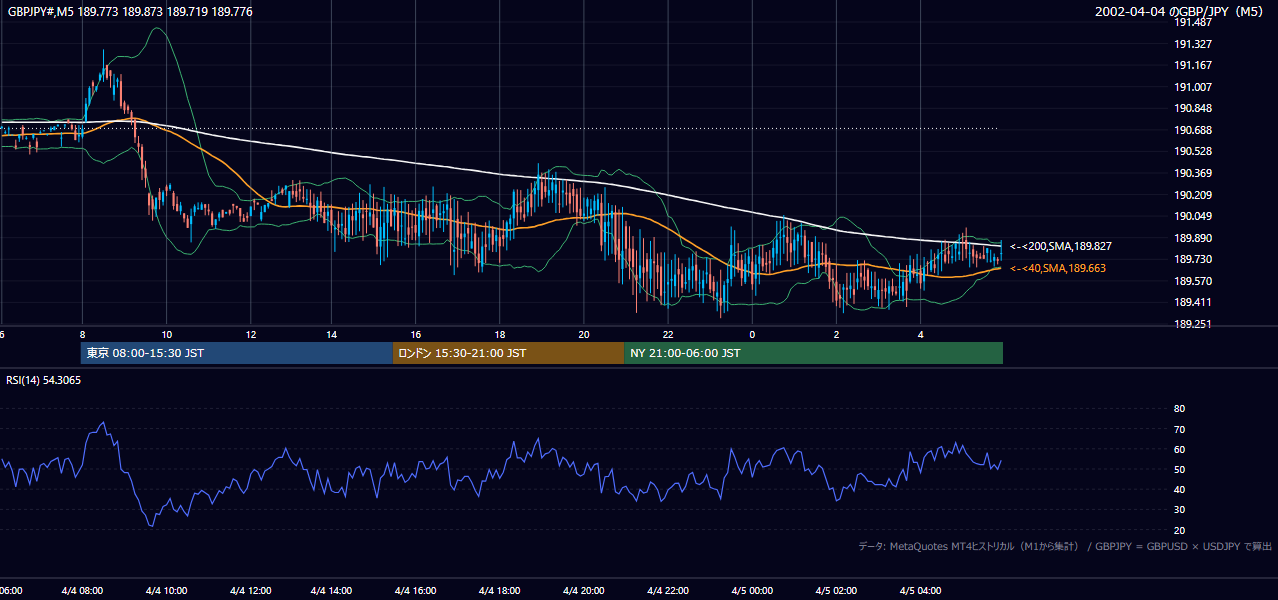The width and height of the screenshot is (1278, 600).
Task: Click RSI scale level 20
Action: 1179,530
